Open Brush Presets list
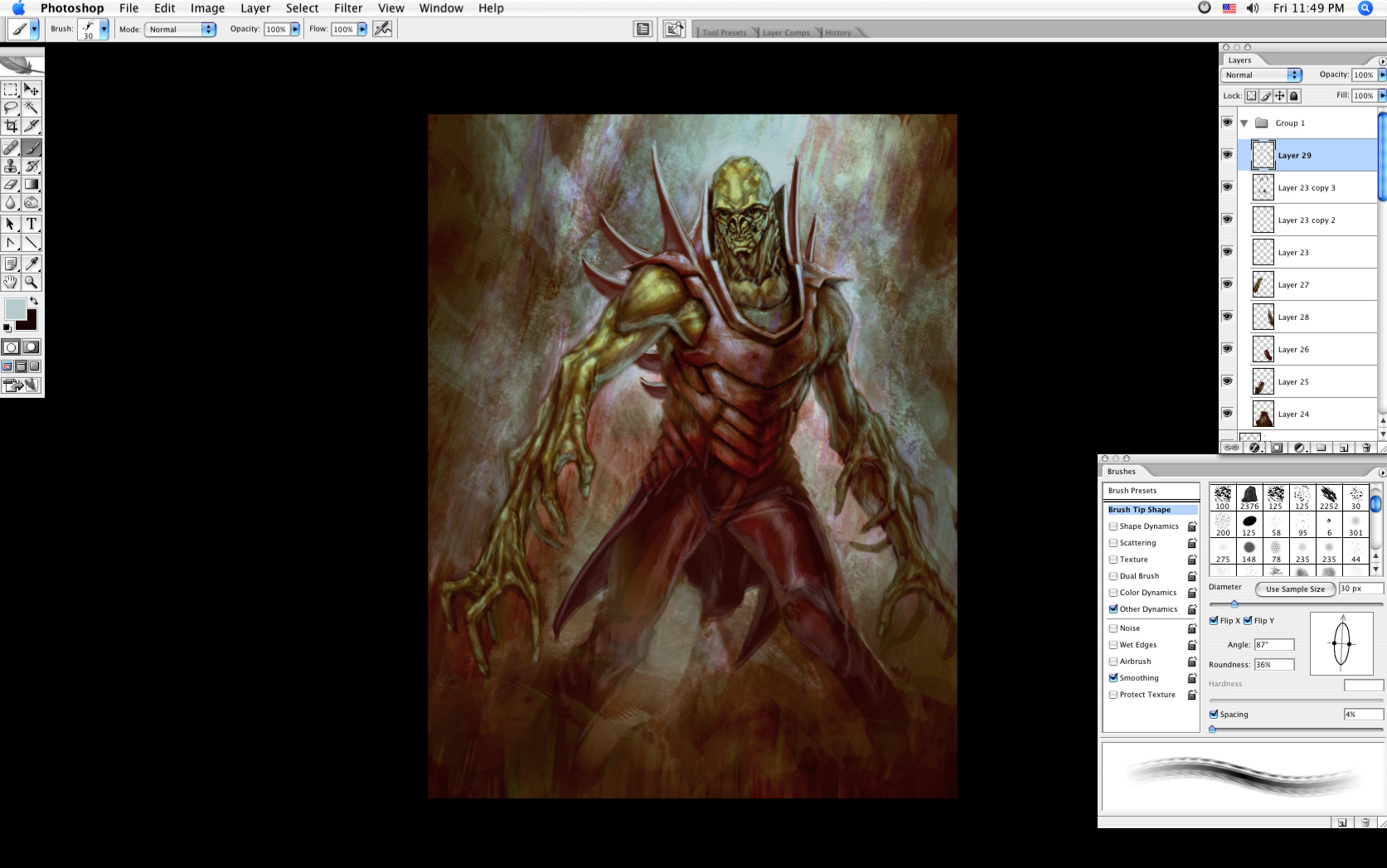Screen dimensions: 1387x868 [1151, 491]
